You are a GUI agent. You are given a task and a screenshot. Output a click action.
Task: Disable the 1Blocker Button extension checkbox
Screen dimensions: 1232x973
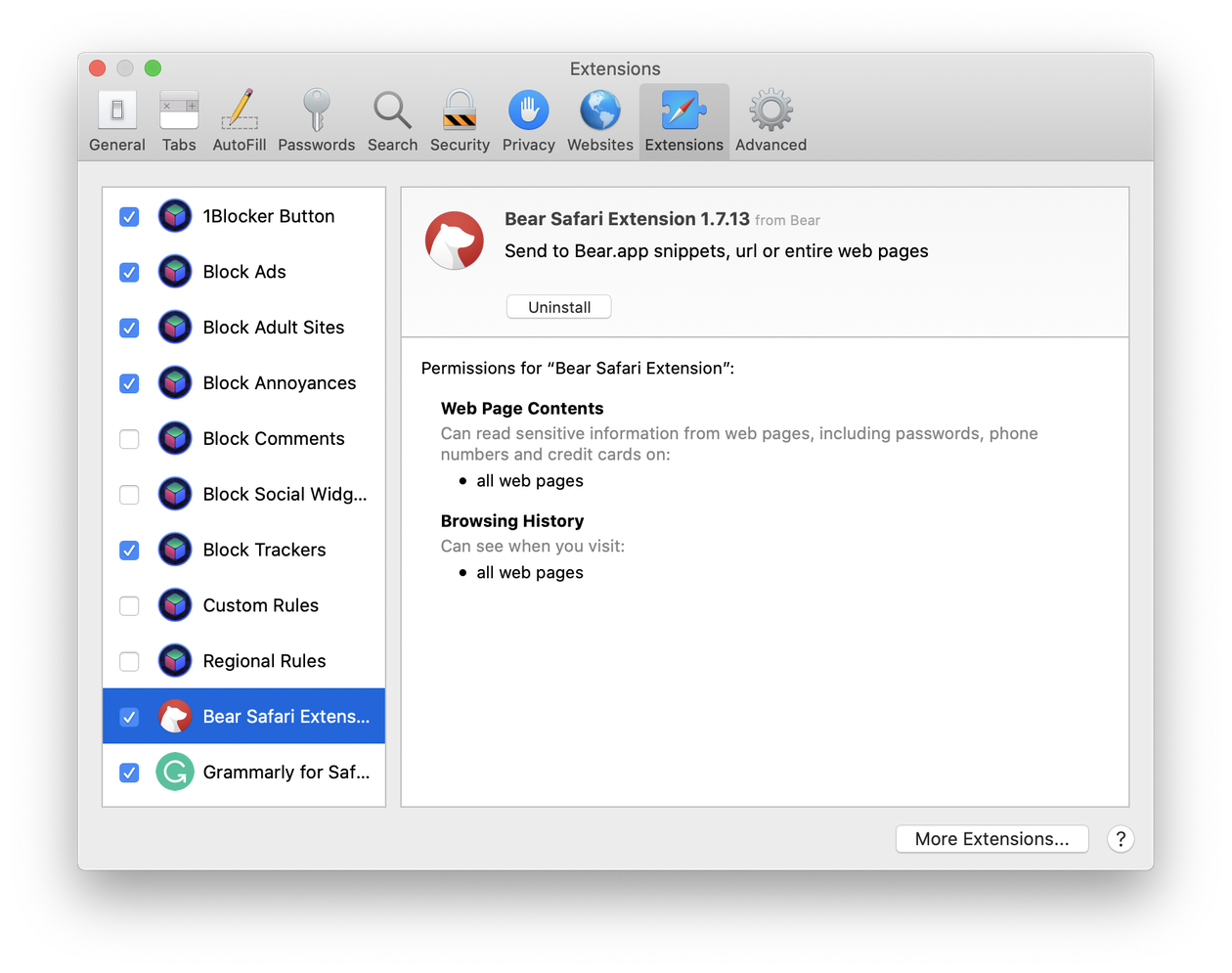129,217
